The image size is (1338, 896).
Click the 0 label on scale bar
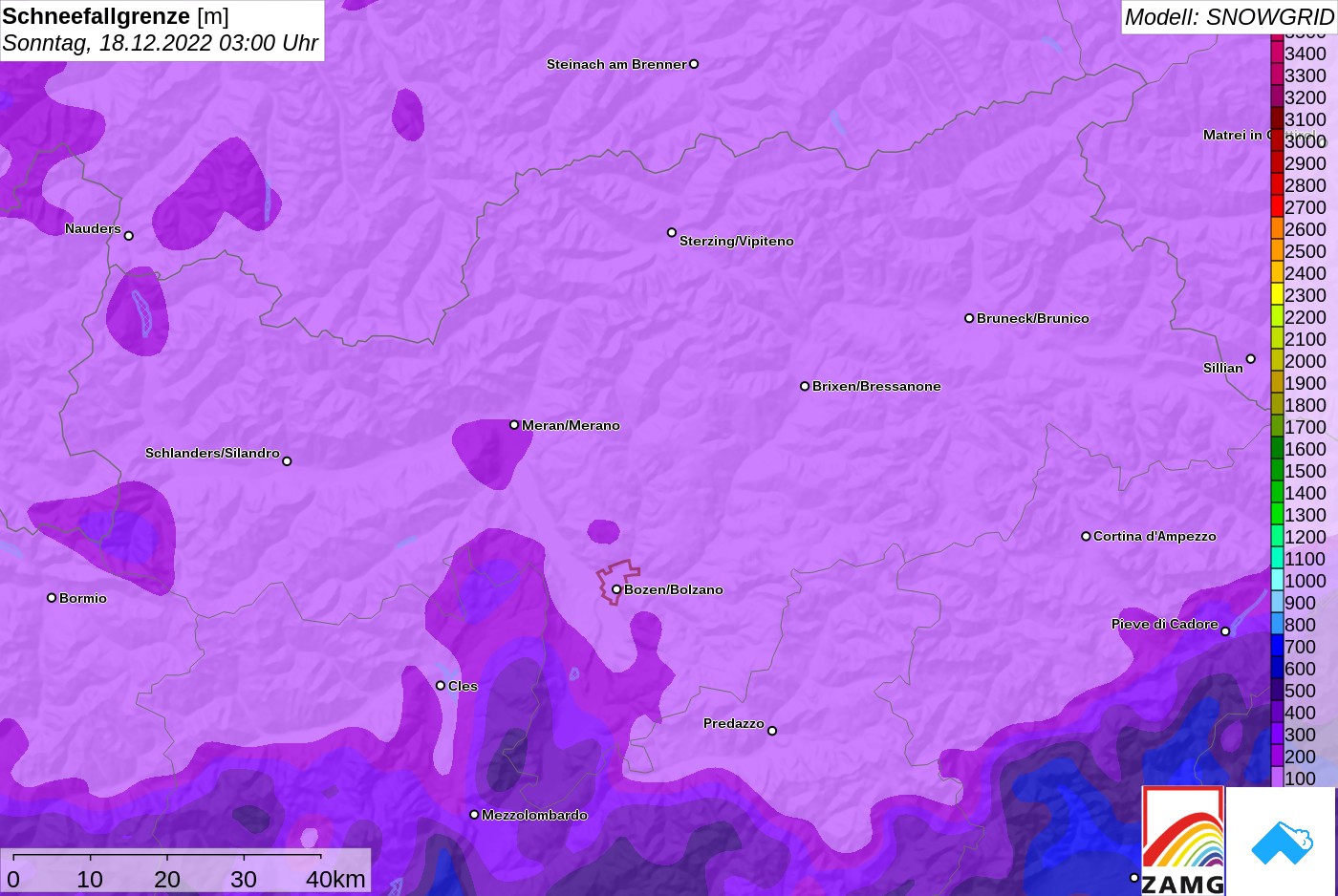[x=13, y=879]
